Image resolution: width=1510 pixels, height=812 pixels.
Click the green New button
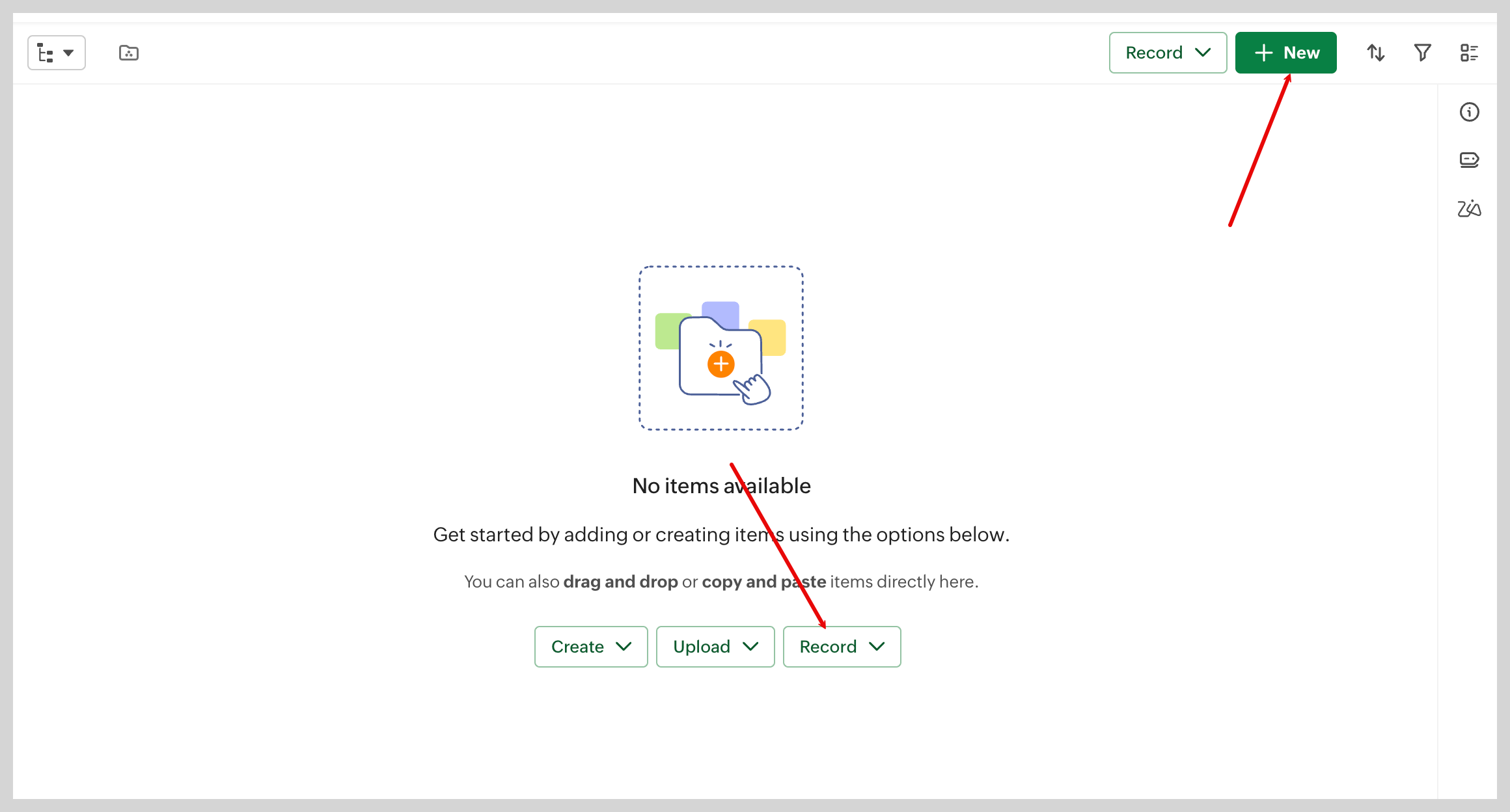click(1286, 53)
